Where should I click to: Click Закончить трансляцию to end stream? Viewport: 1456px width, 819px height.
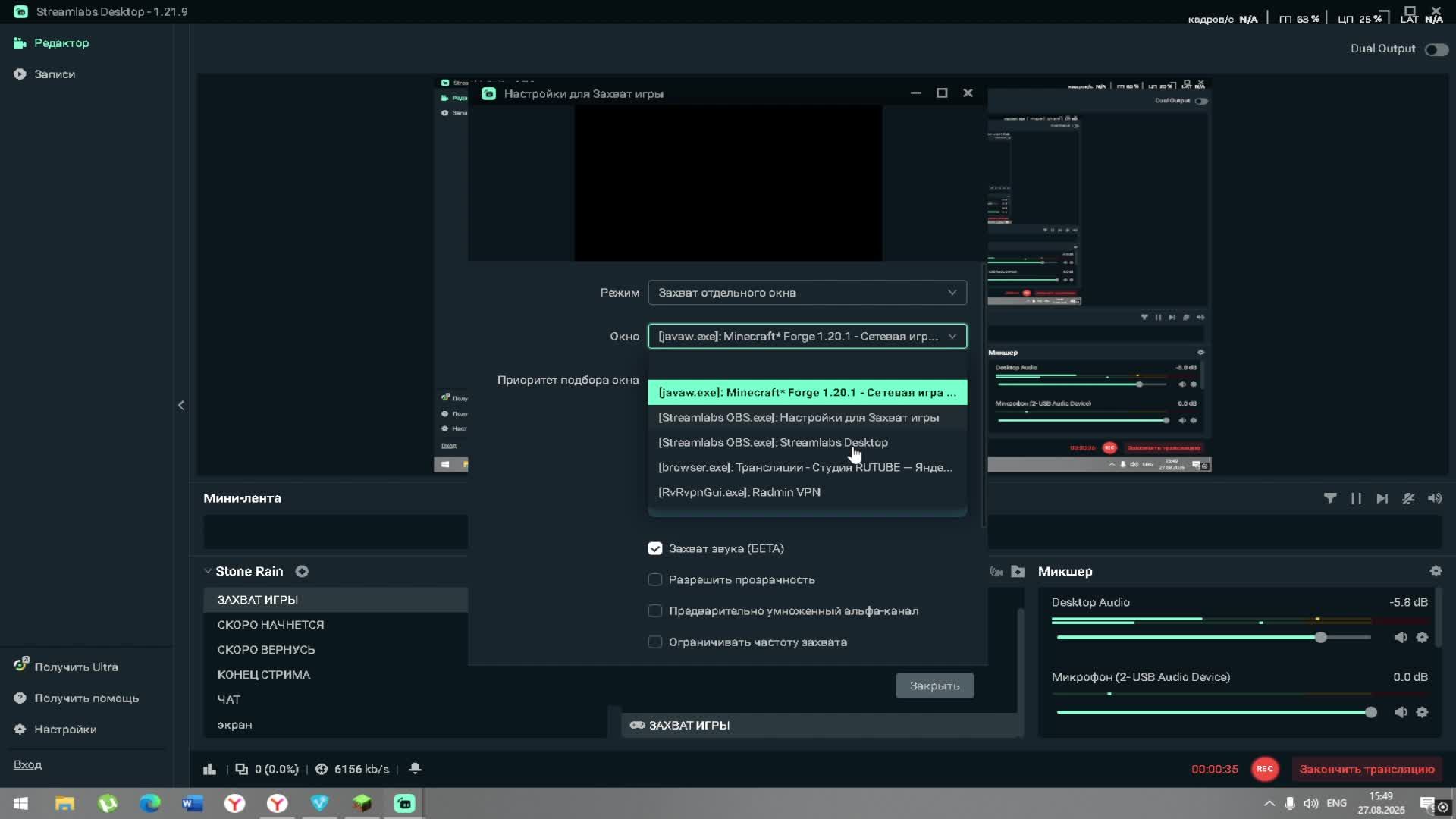[1367, 769]
